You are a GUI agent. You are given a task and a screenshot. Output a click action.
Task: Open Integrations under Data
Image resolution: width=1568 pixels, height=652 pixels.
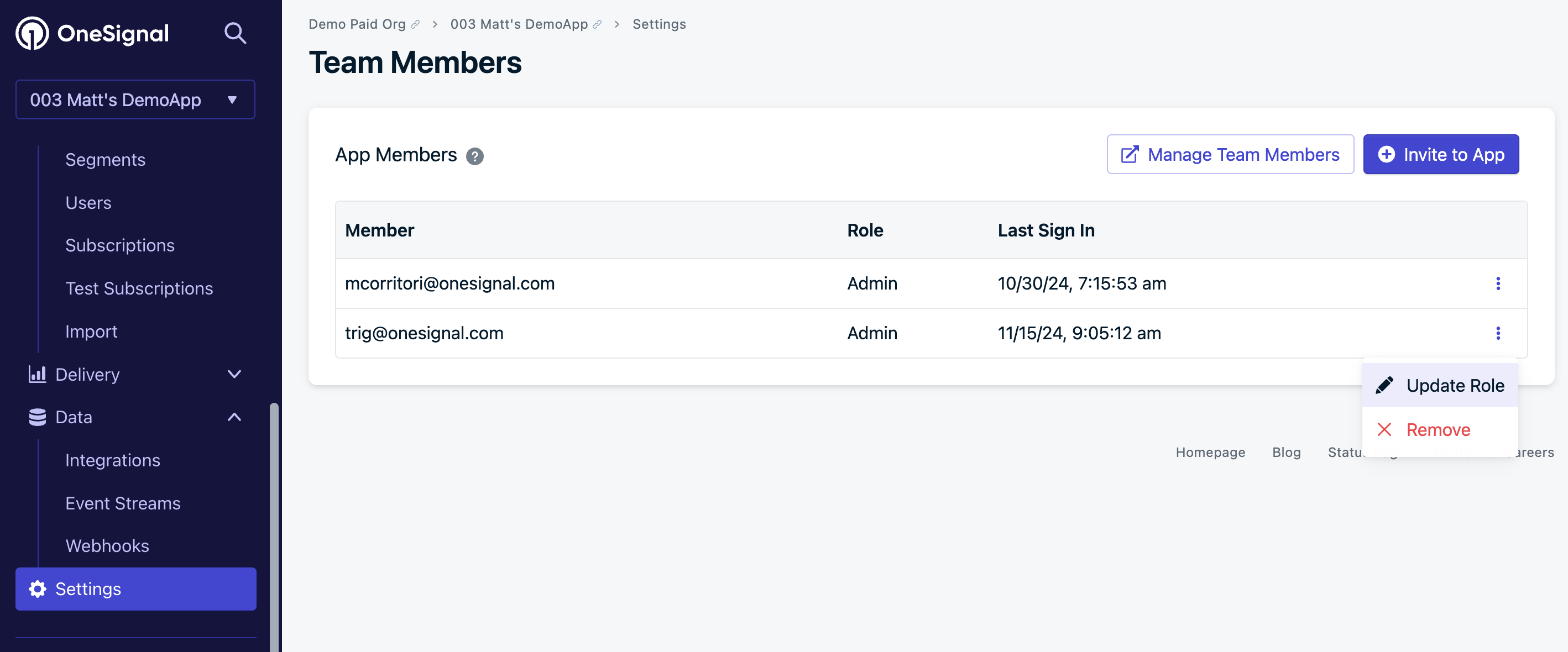[113, 460]
